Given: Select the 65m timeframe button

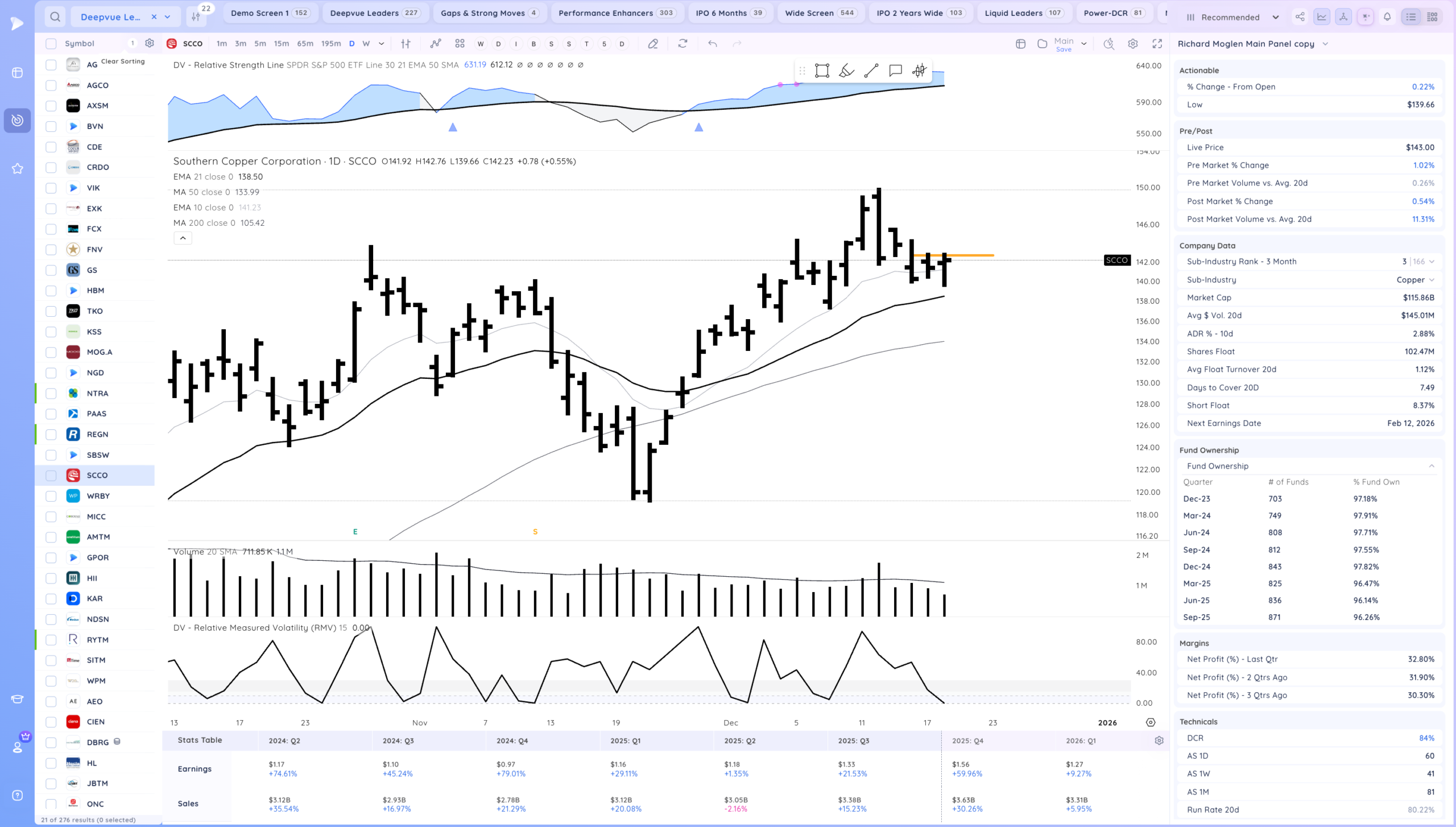Looking at the screenshot, I should coord(305,43).
